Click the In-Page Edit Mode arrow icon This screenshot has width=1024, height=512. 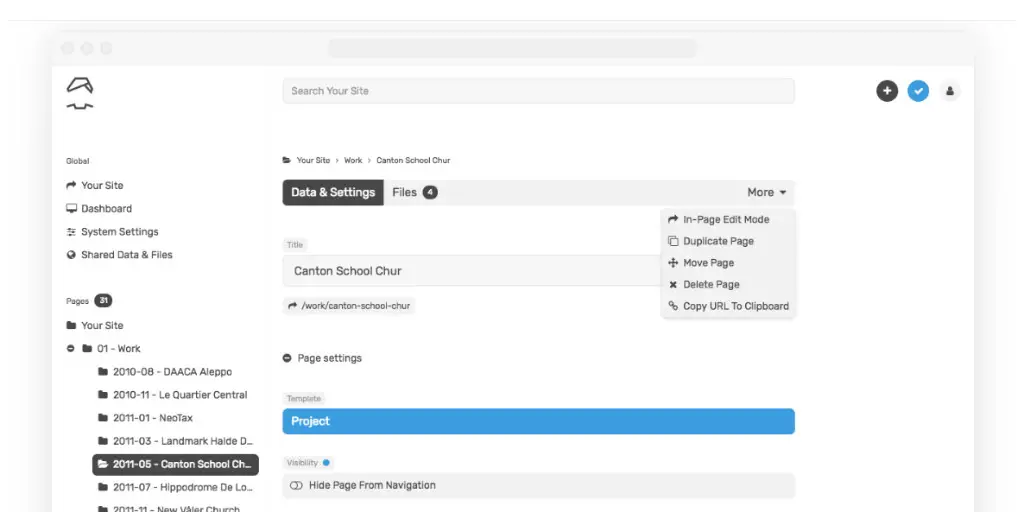click(x=673, y=219)
